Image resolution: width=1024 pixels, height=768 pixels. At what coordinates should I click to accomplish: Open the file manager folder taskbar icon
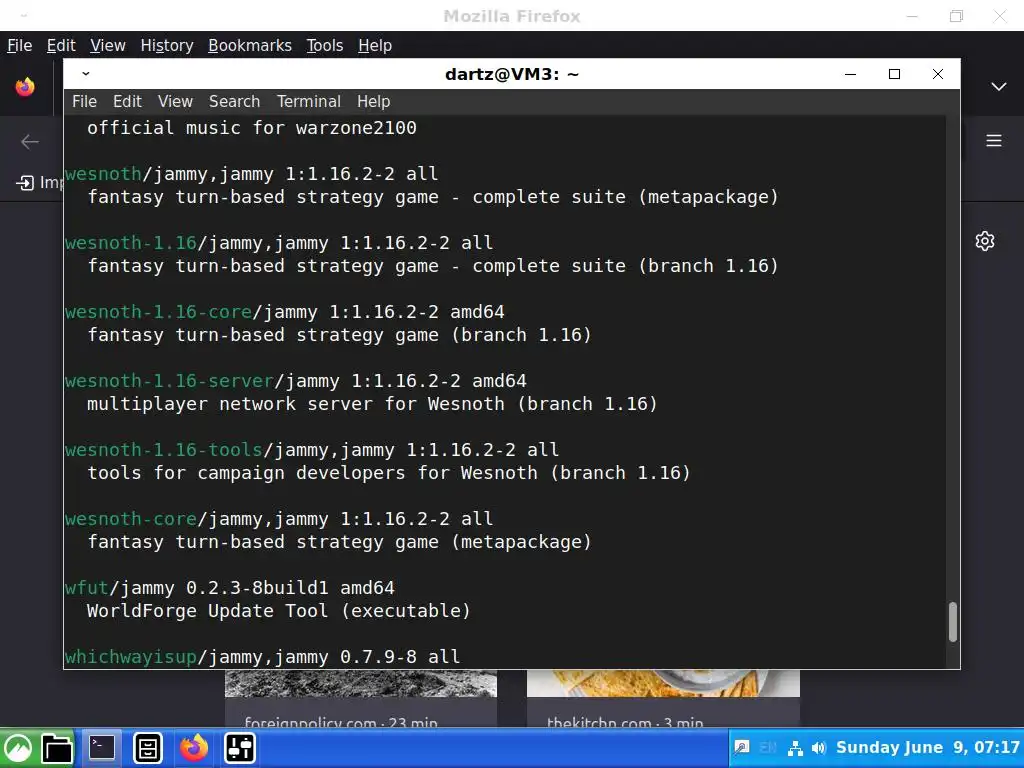click(x=57, y=748)
